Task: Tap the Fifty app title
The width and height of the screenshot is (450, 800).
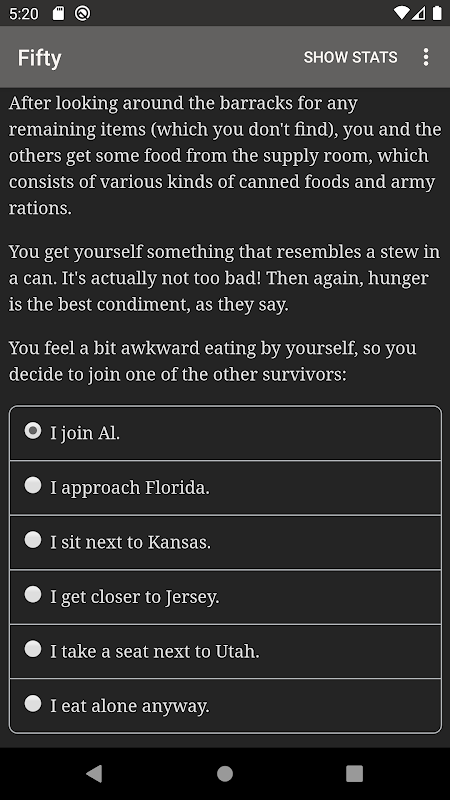Action: [39, 58]
